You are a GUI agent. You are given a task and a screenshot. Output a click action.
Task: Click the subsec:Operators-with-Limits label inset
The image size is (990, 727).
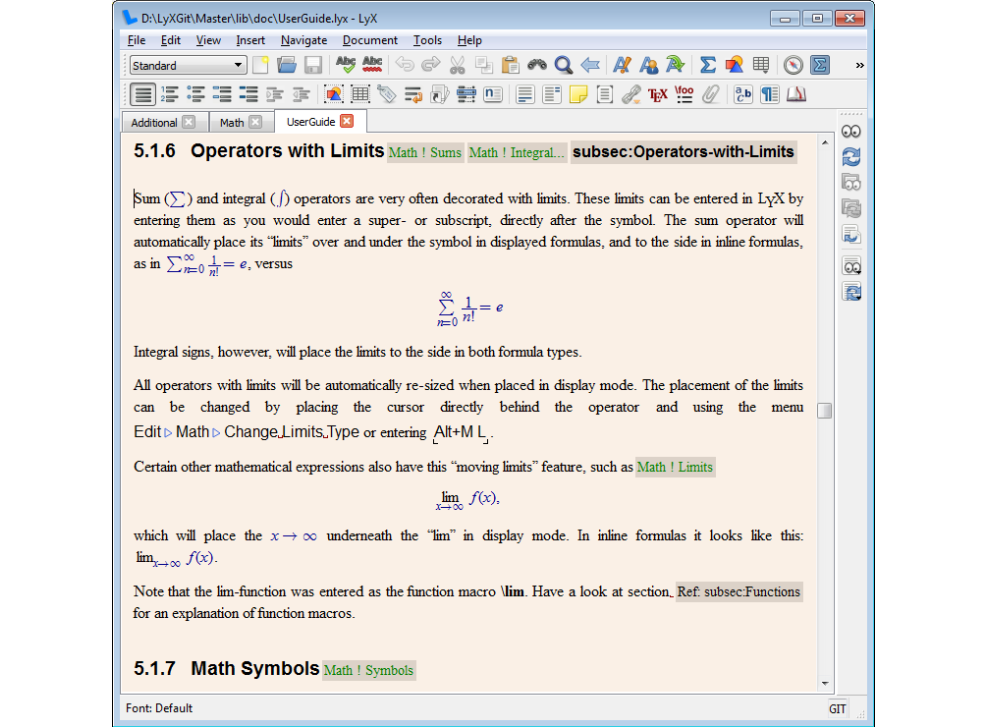coord(683,152)
